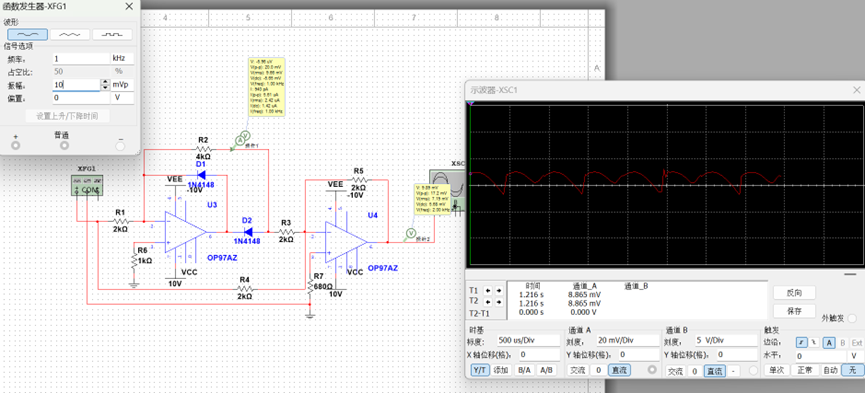Image resolution: width=865 pixels, height=393 pixels.
Task: Open the offset unit V dropdown
Action: click(122, 98)
